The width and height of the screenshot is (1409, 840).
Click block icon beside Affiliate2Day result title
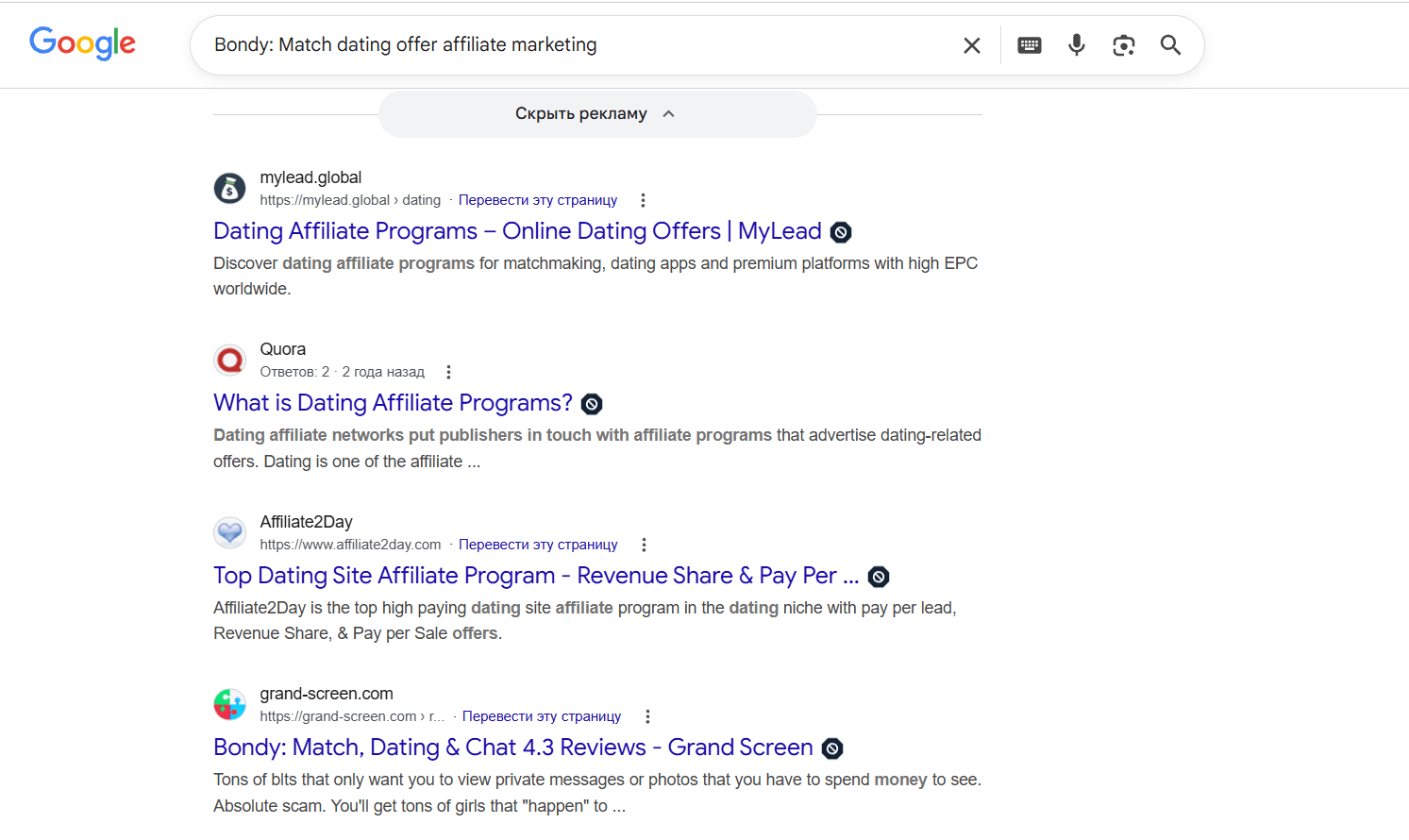coord(879,577)
